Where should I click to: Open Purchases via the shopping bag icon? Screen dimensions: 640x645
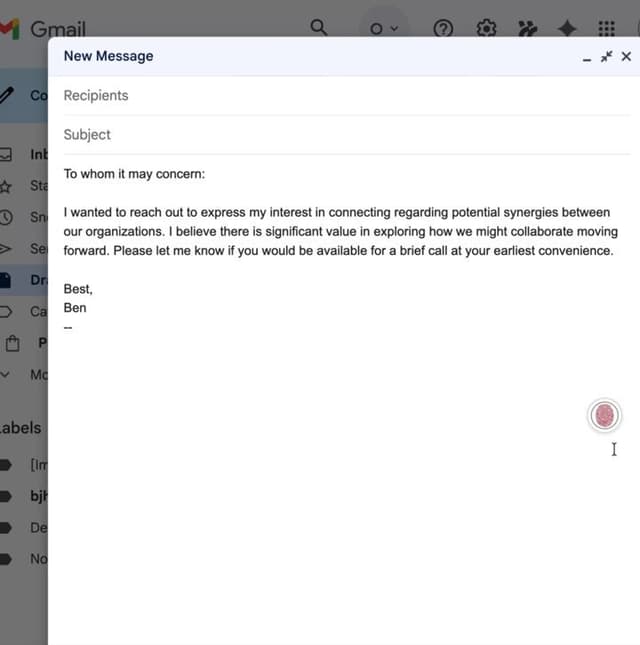(x=13, y=343)
